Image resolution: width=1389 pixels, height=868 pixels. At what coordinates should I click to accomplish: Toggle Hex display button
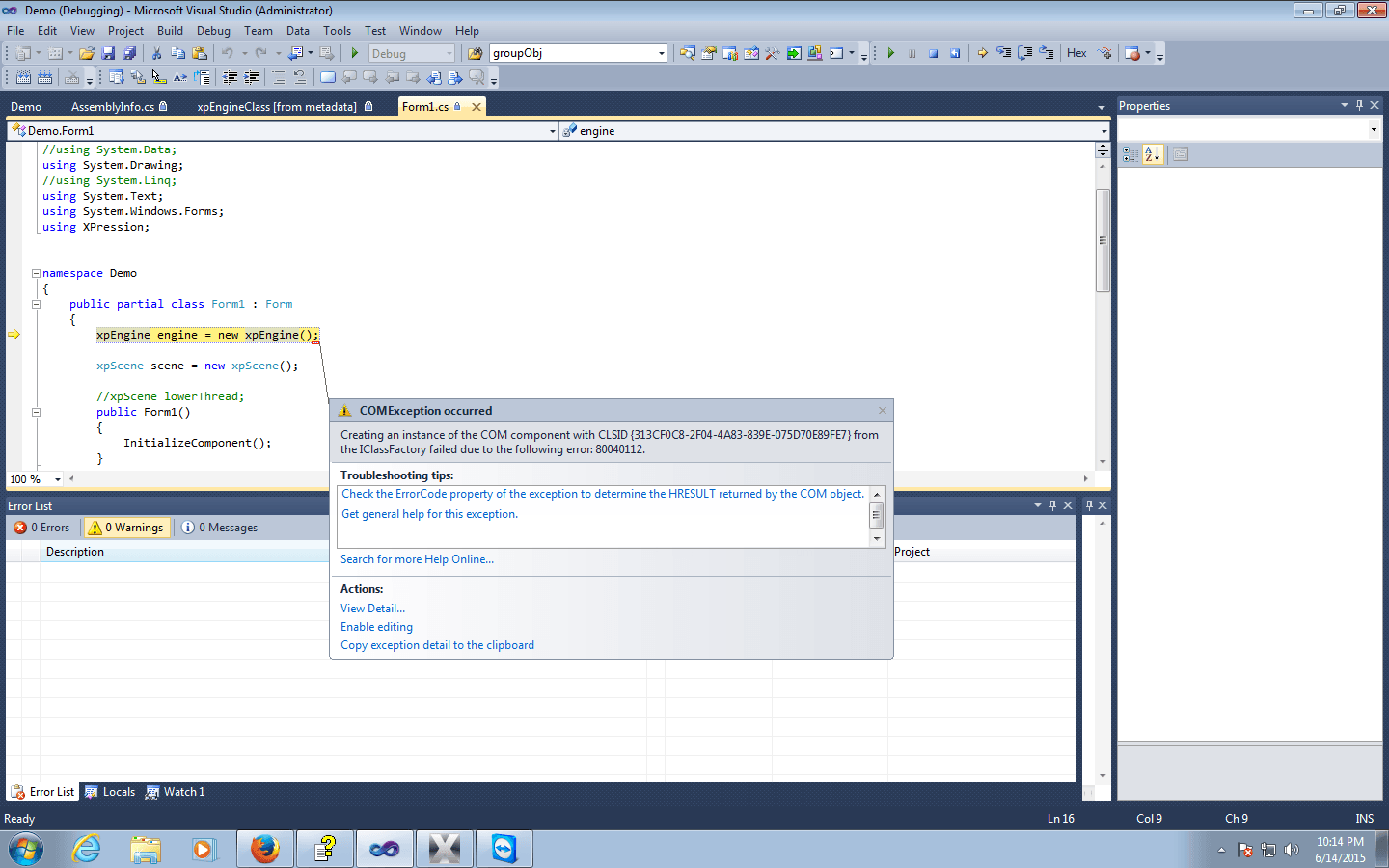point(1076,53)
